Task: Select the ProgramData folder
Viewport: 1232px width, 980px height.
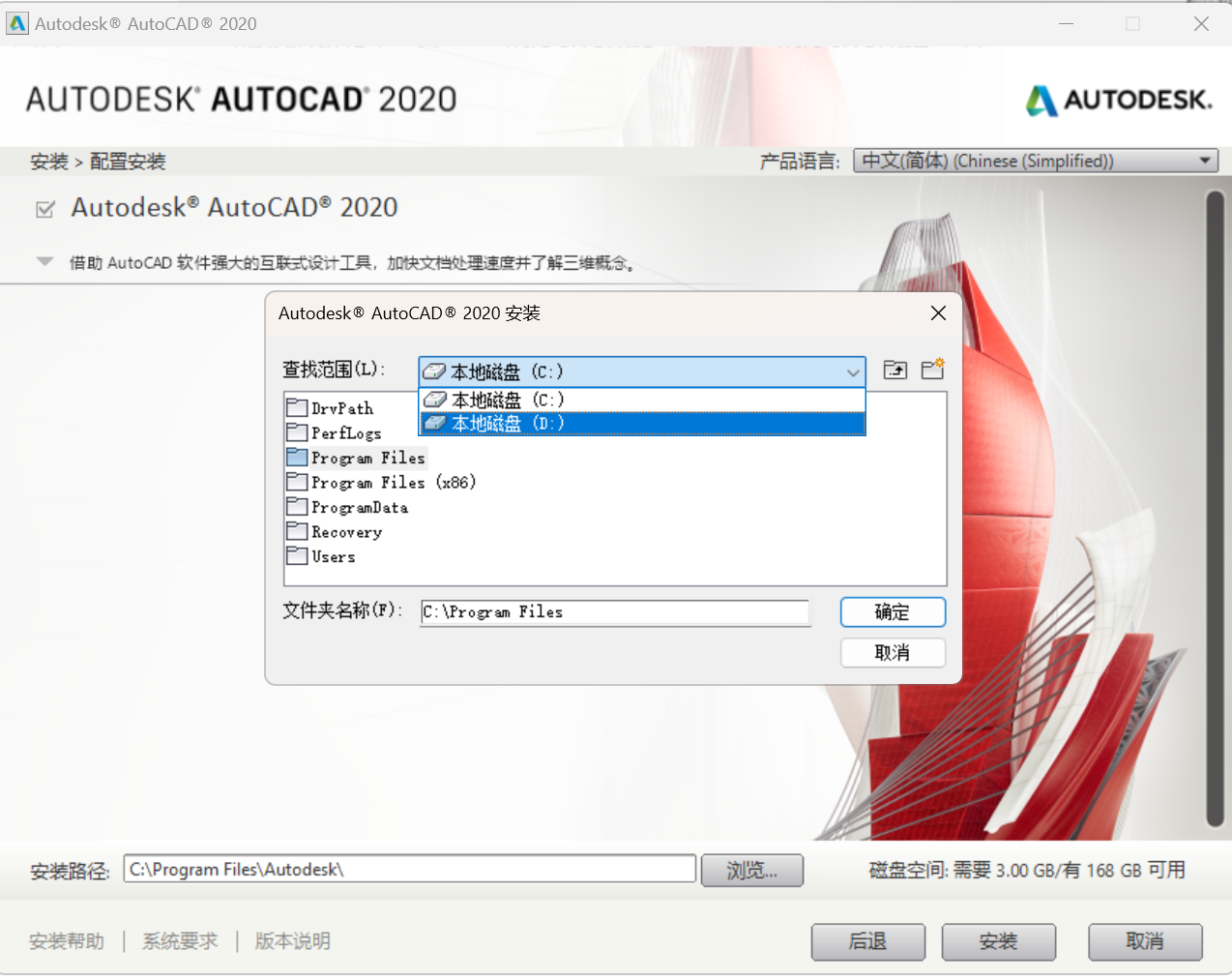Action: coord(359,508)
